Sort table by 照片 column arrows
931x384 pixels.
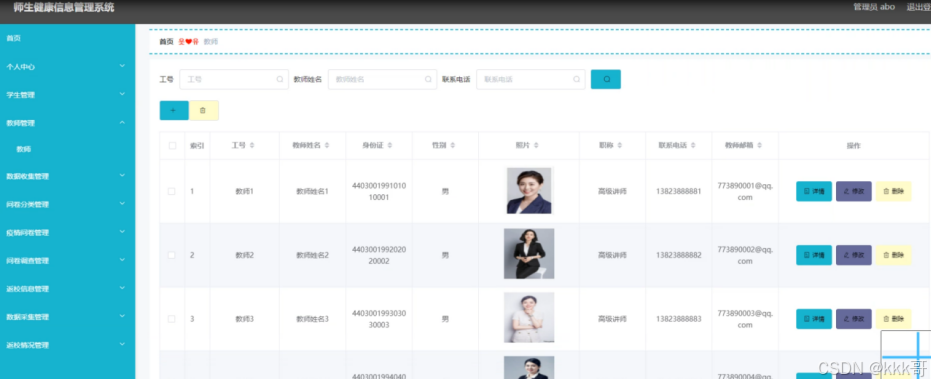click(x=536, y=145)
